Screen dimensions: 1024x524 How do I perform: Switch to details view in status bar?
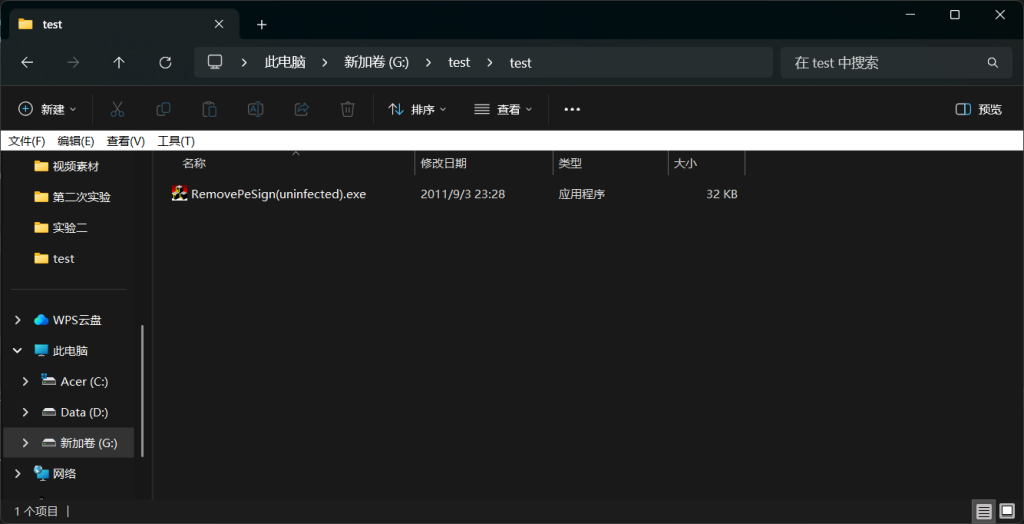pyautogui.click(x=983, y=511)
